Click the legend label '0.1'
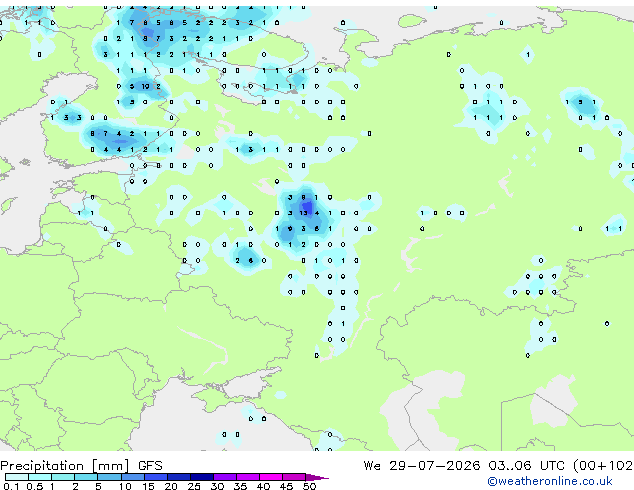634x490 pixels. [x=11, y=486]
